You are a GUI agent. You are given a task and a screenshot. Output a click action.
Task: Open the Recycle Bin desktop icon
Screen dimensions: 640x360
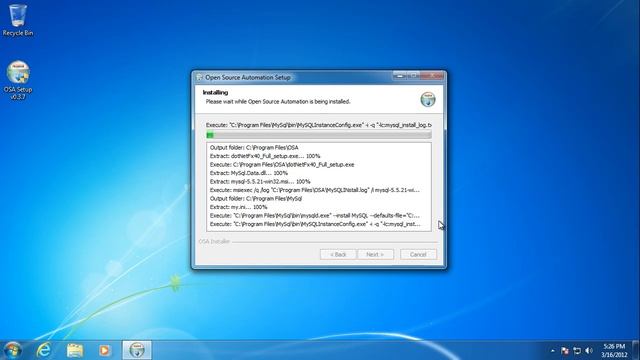(18, 20)
